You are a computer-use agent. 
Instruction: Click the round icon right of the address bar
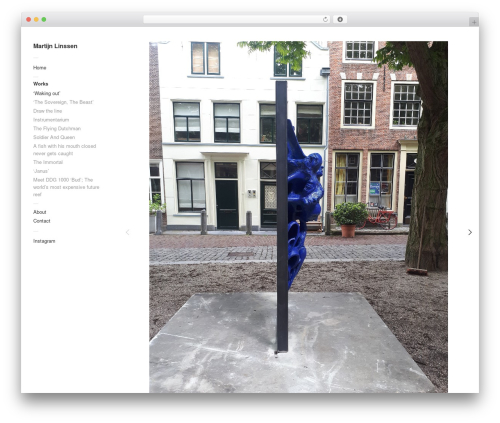pyautogui.click(x=340, y=20)
